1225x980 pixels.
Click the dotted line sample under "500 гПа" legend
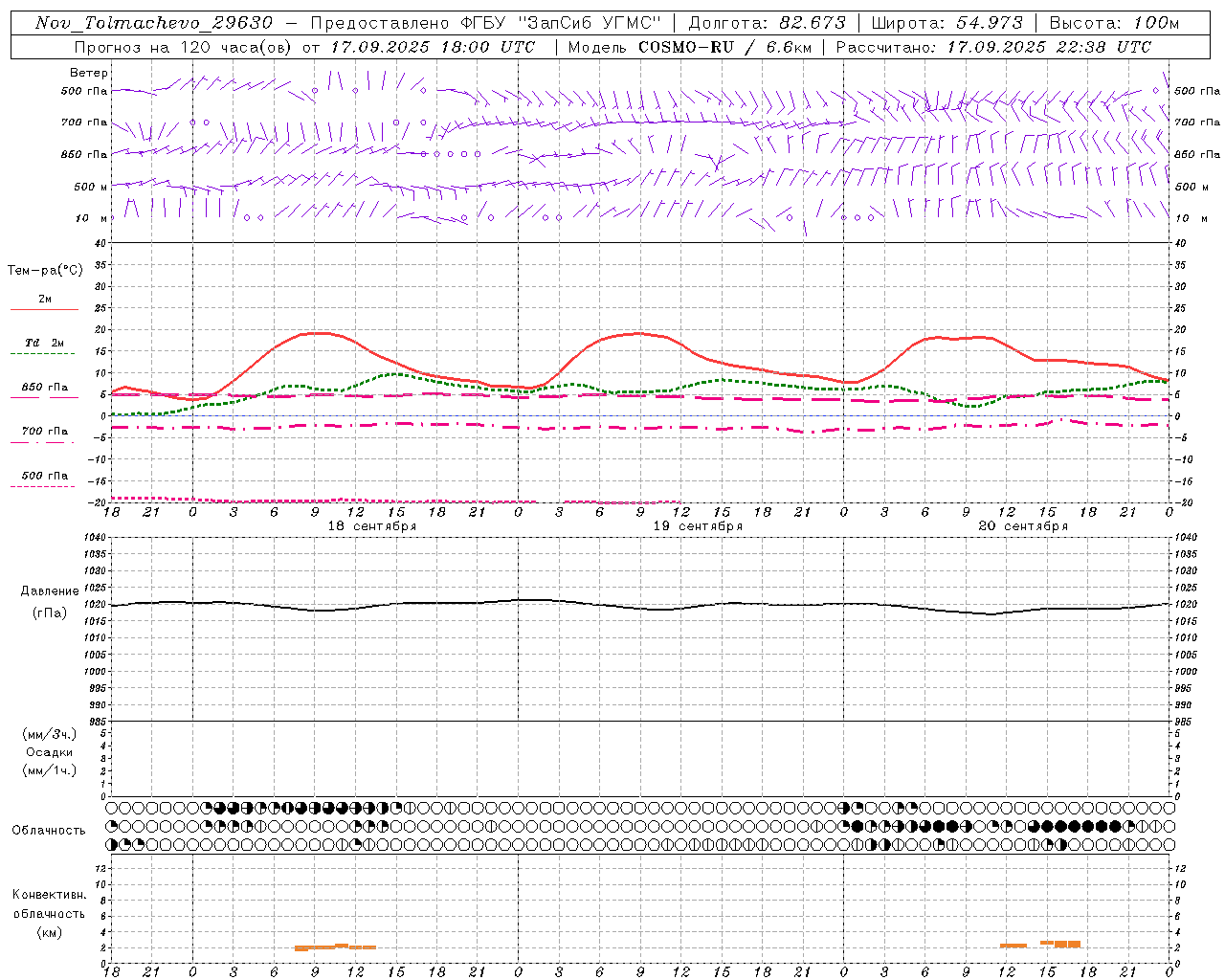click(43, 486)
